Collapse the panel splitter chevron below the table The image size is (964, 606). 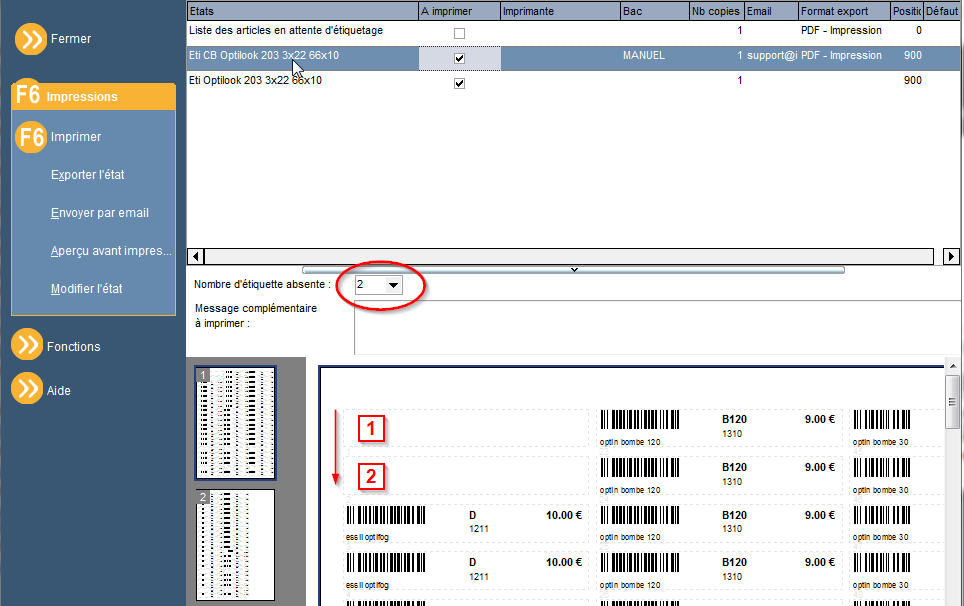[x=574, y=270]
